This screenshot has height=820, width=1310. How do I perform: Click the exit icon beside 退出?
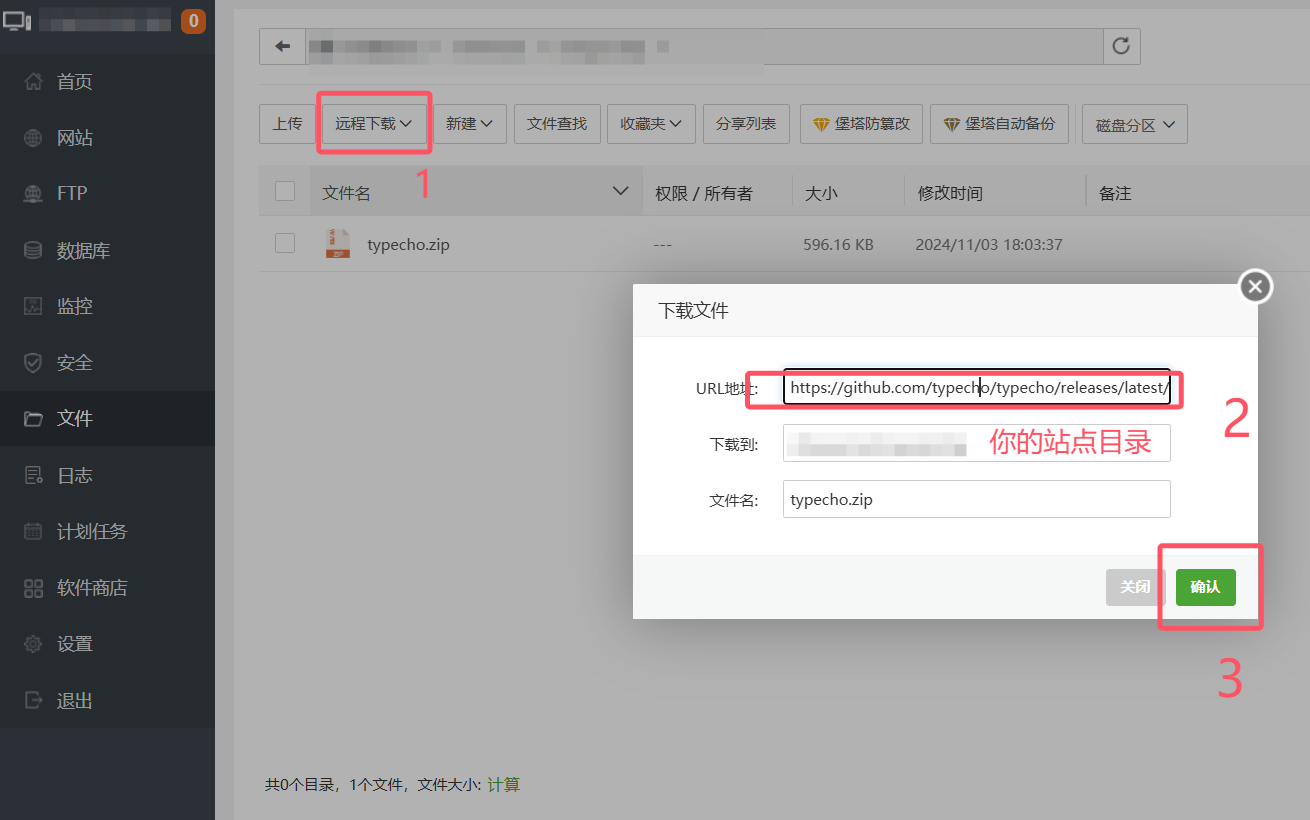pyautogui.click(x=34, y=700)
